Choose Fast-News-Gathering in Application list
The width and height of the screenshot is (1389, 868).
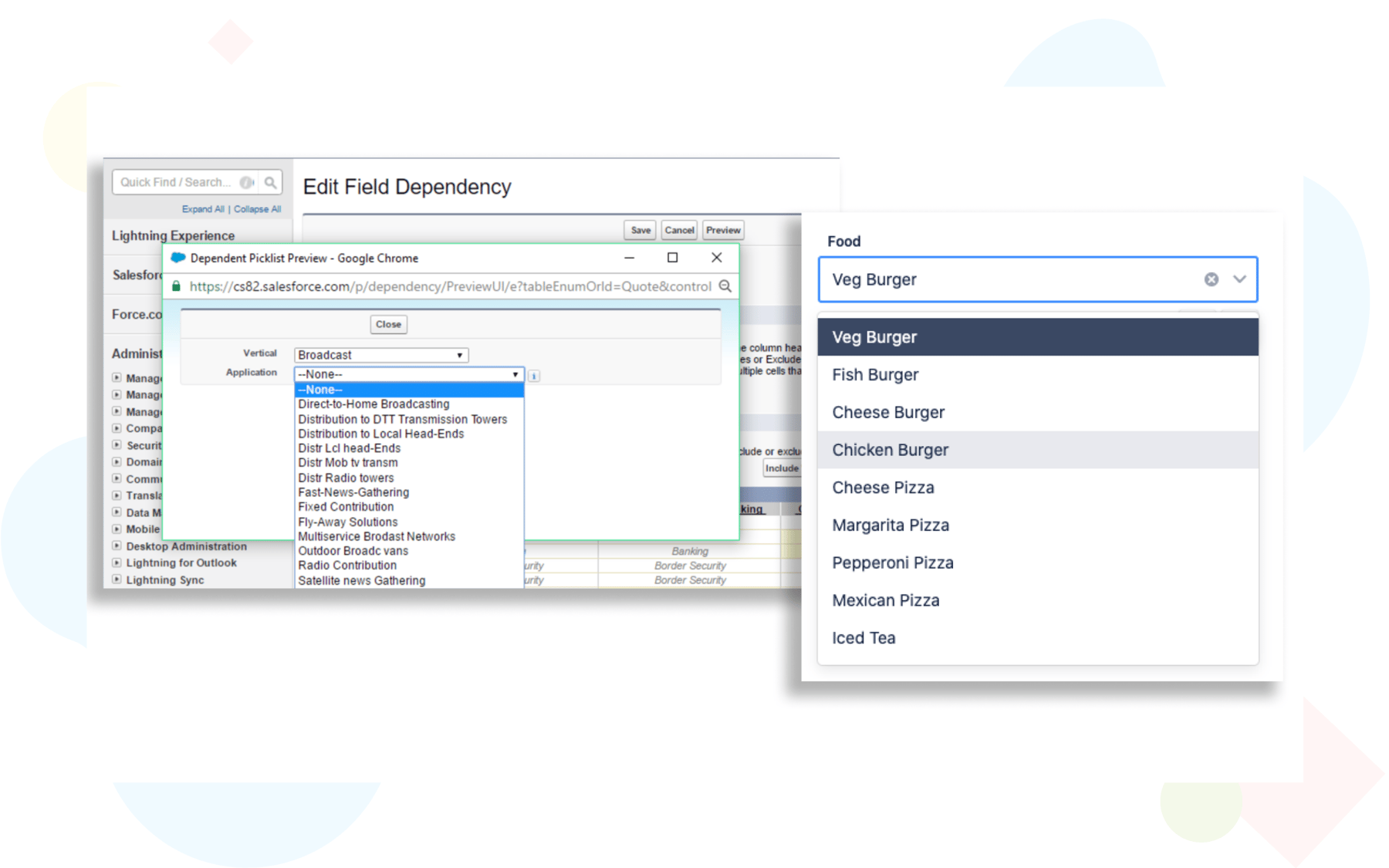(353, 492)
